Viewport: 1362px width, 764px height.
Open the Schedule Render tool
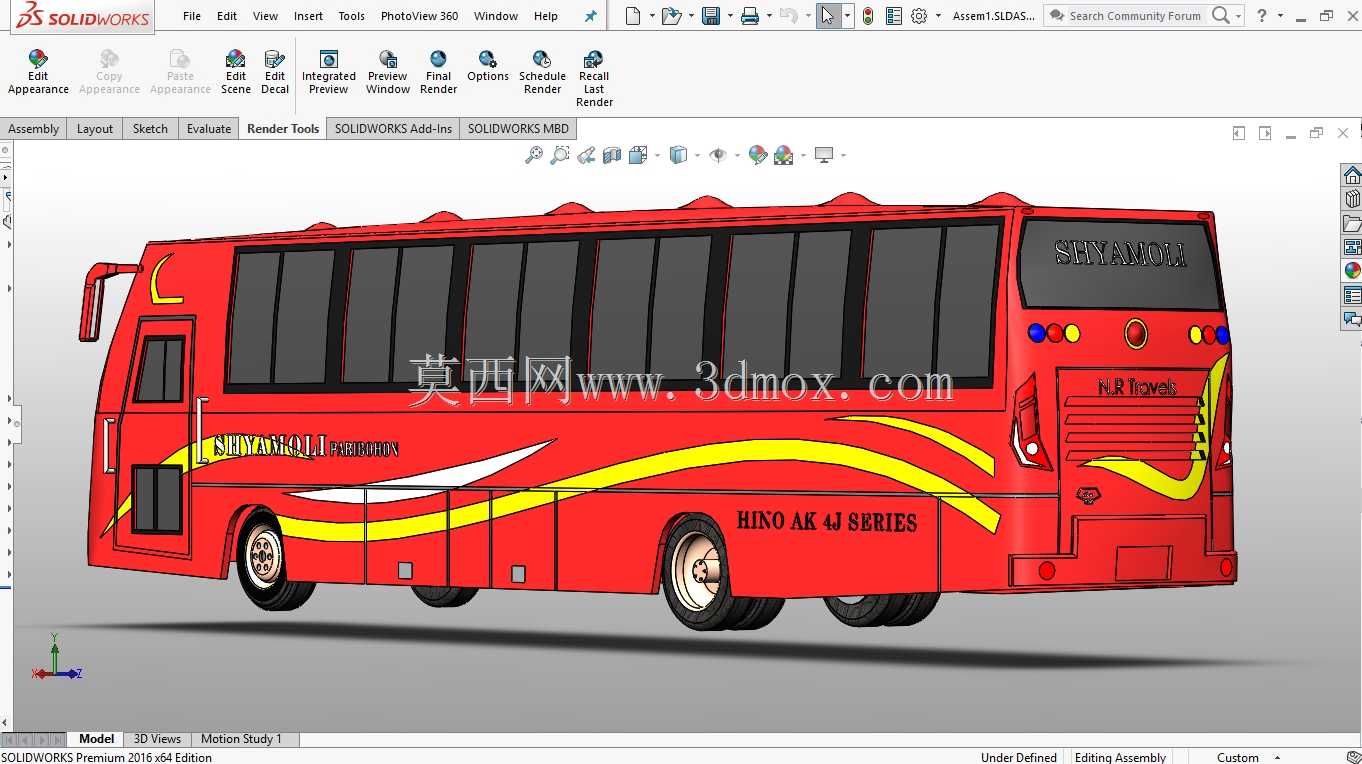click(542, 72)
